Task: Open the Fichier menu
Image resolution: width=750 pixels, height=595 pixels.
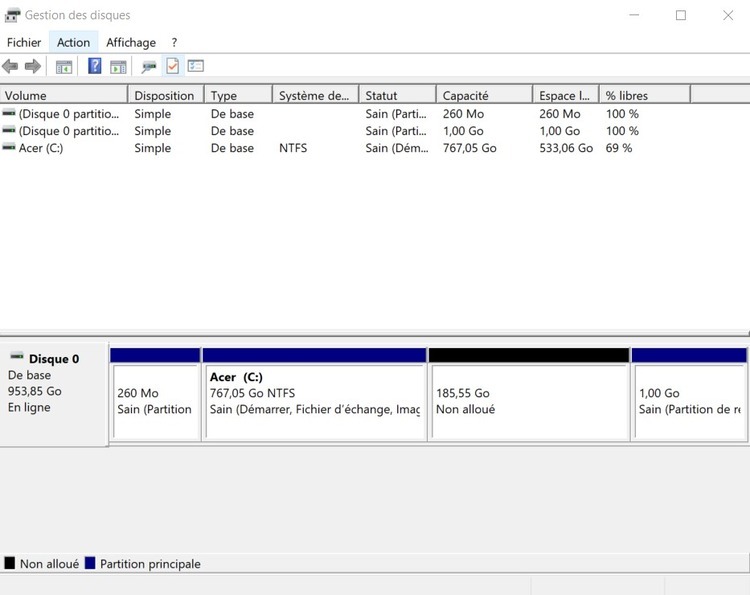Action: point(24,42)
